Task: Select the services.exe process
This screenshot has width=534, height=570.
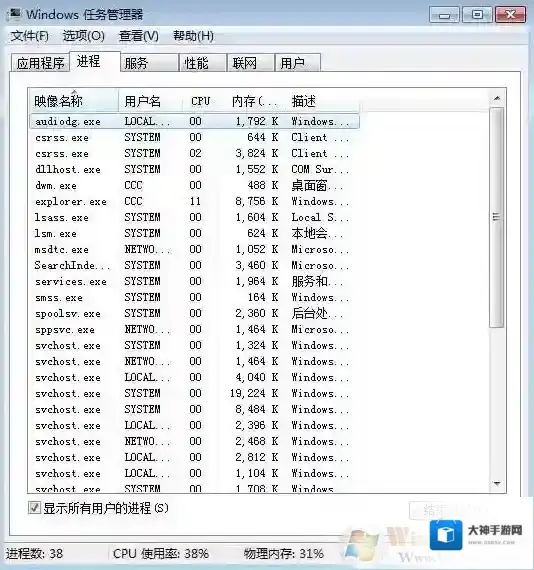Action: (194, 281)
